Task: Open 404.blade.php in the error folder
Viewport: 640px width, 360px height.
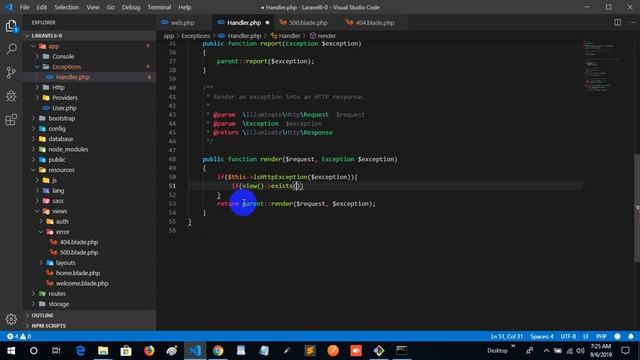Action: pos(79,242)
